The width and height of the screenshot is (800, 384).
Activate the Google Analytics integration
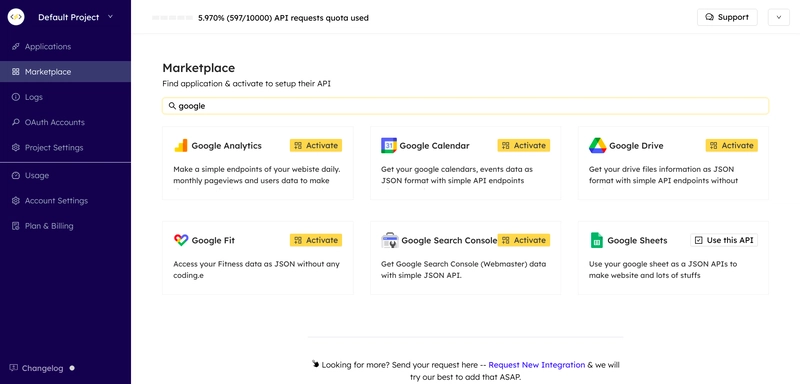click(316, 145)
